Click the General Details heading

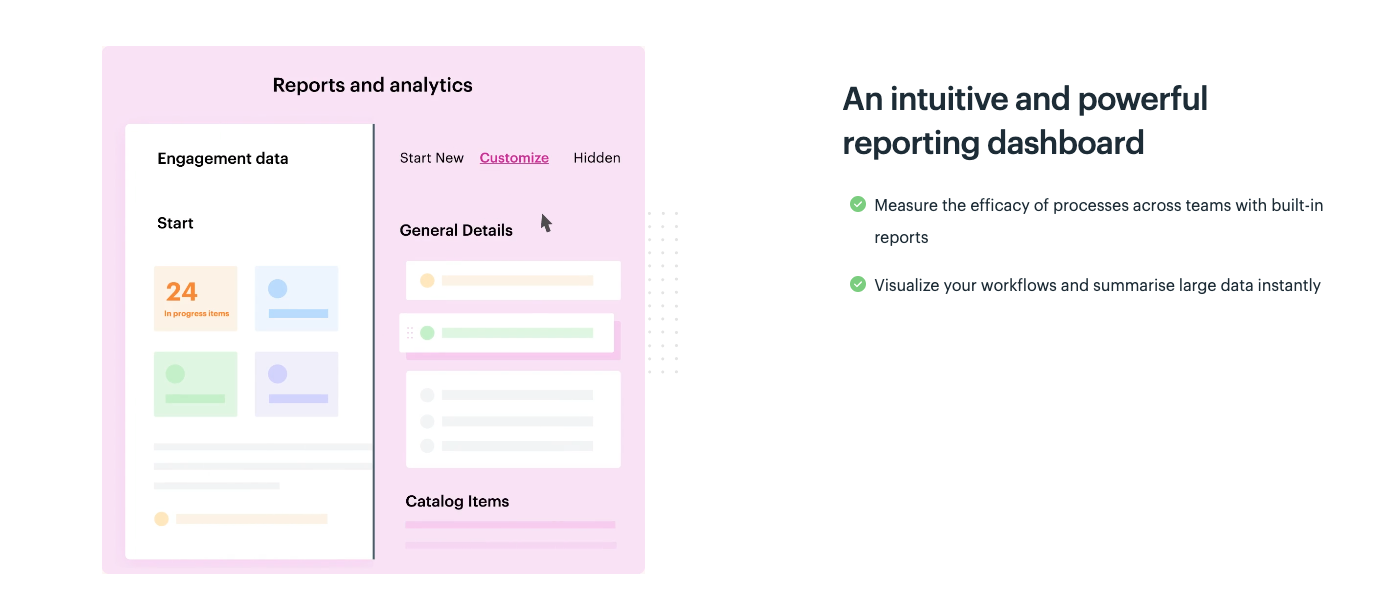pos(456,230)
